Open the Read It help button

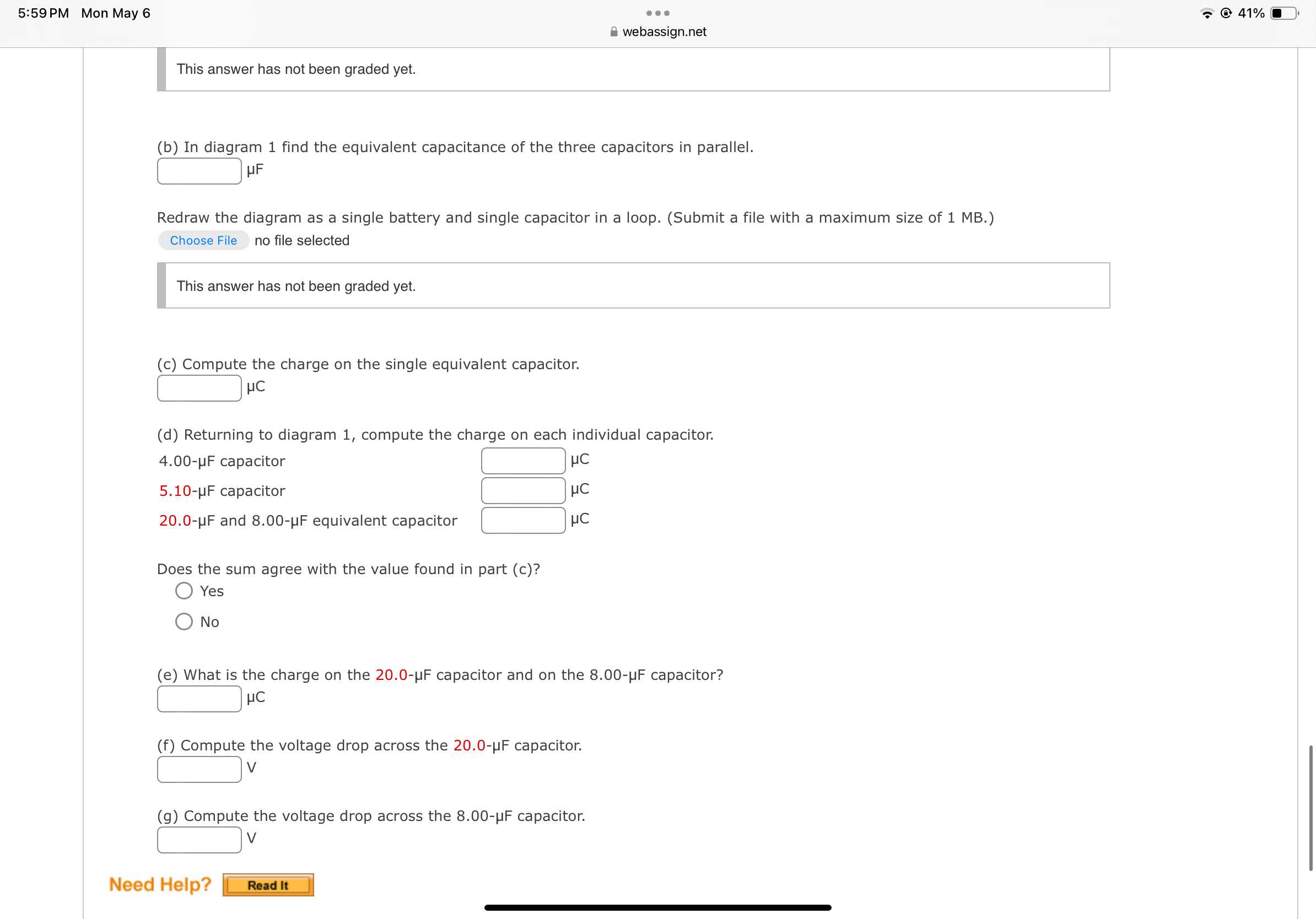pos(268,885)
